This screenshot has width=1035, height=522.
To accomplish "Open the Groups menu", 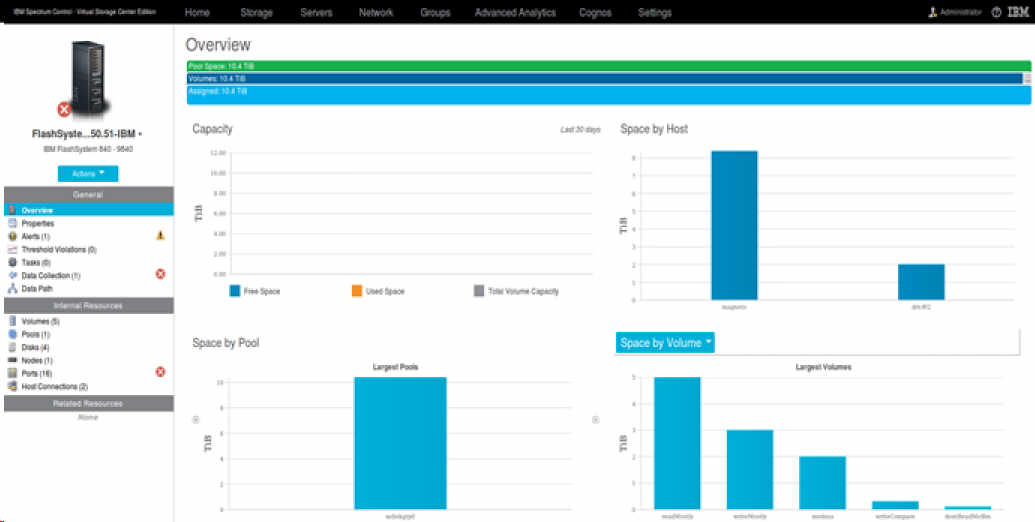I will [x=435, y=13].
